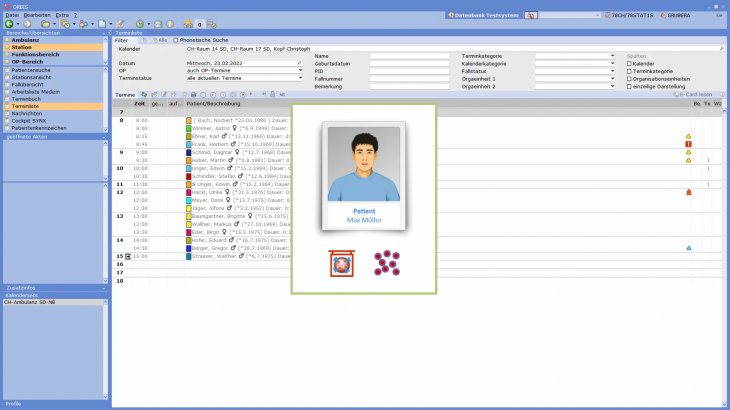The image size is (730, 410).
Task: Toggle the einzeilige Darstellung checkbox
Action: [x=629, y=87]
